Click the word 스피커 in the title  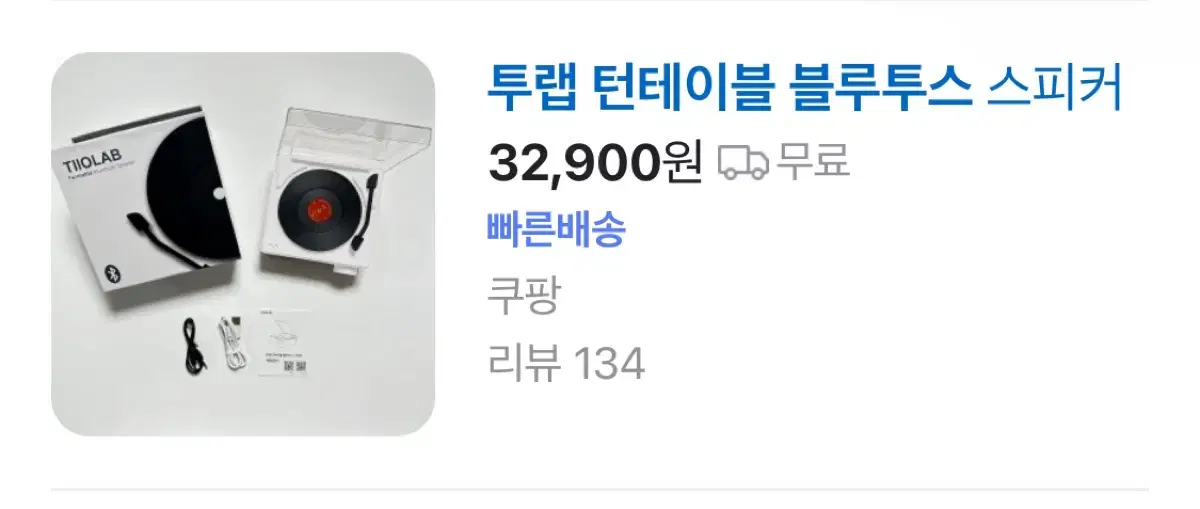click(1056, 88)
